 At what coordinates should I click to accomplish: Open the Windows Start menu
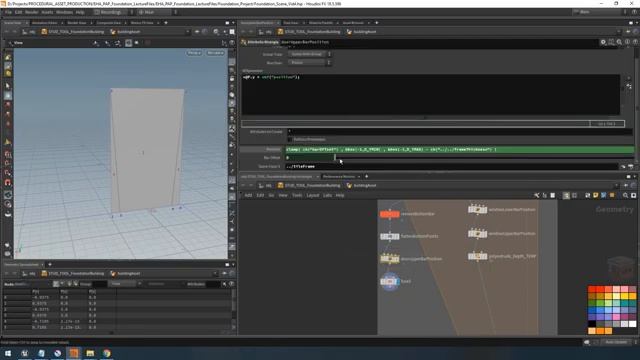tap(8, 353)
